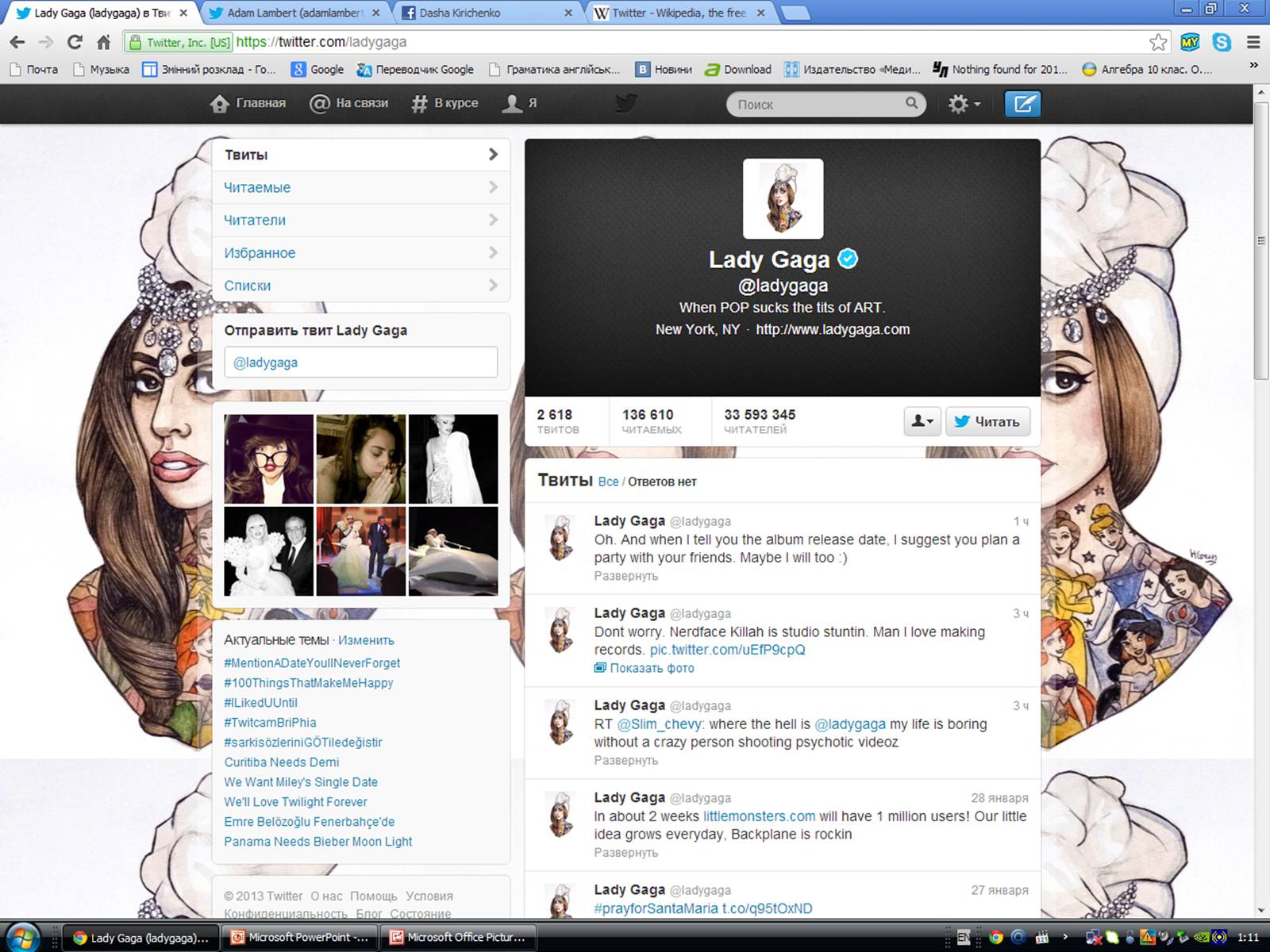Open #ILikedUUntil trend
Viewport: 1270px width, 952px height.
pyautogui.click(x=260, y=703)
